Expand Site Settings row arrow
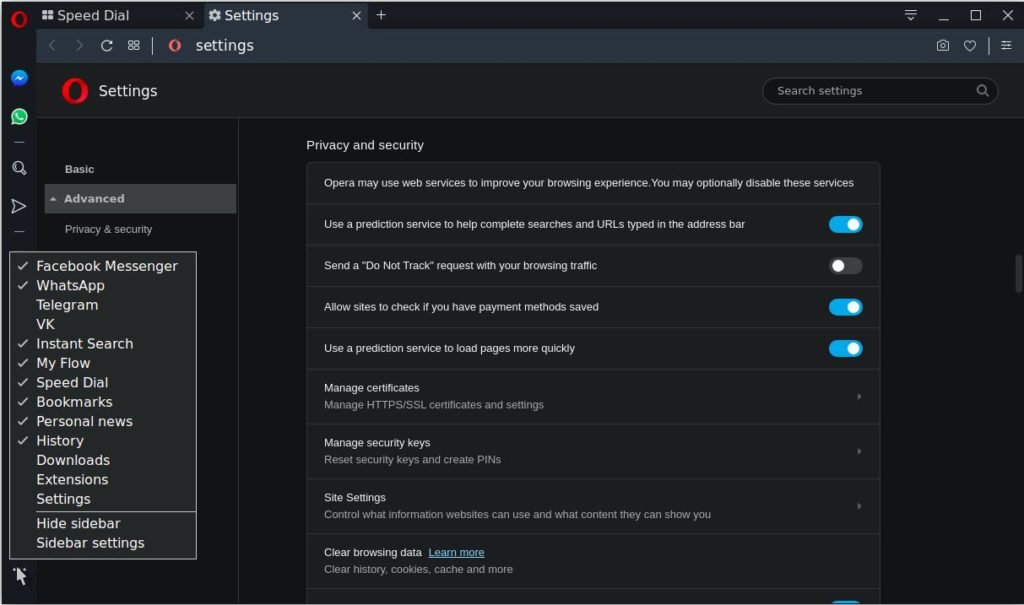The width and height of the screenshot is (1024, 605). point(859,506)
